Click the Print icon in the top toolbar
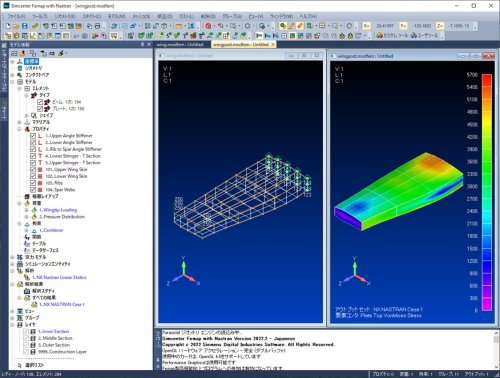 pyautogui.click(x=98, y=26)
